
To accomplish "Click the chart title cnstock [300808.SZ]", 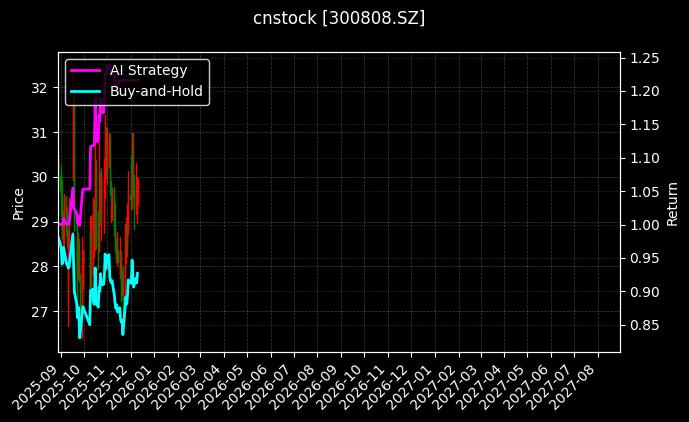I will (339, 18).
